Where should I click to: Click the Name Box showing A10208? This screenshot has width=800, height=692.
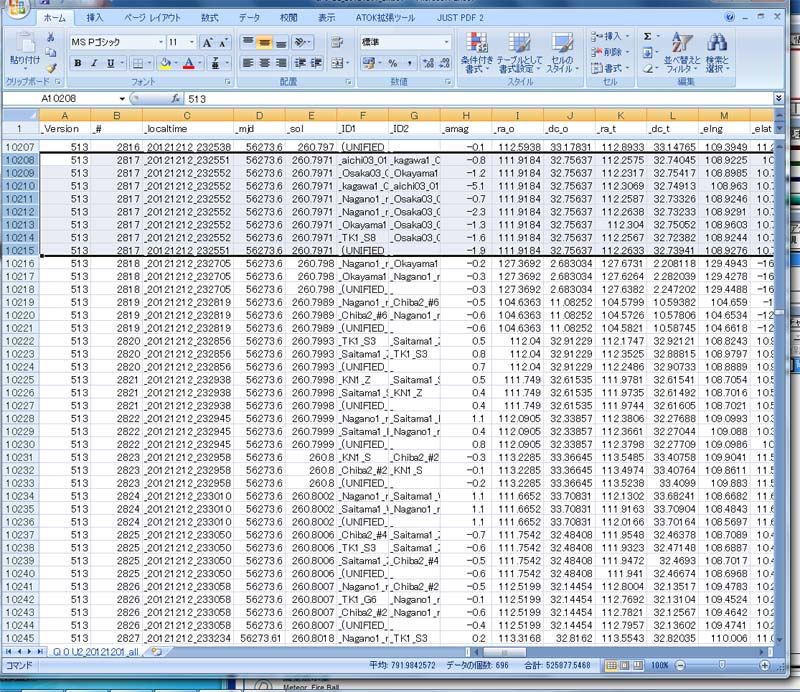point(78,99)
